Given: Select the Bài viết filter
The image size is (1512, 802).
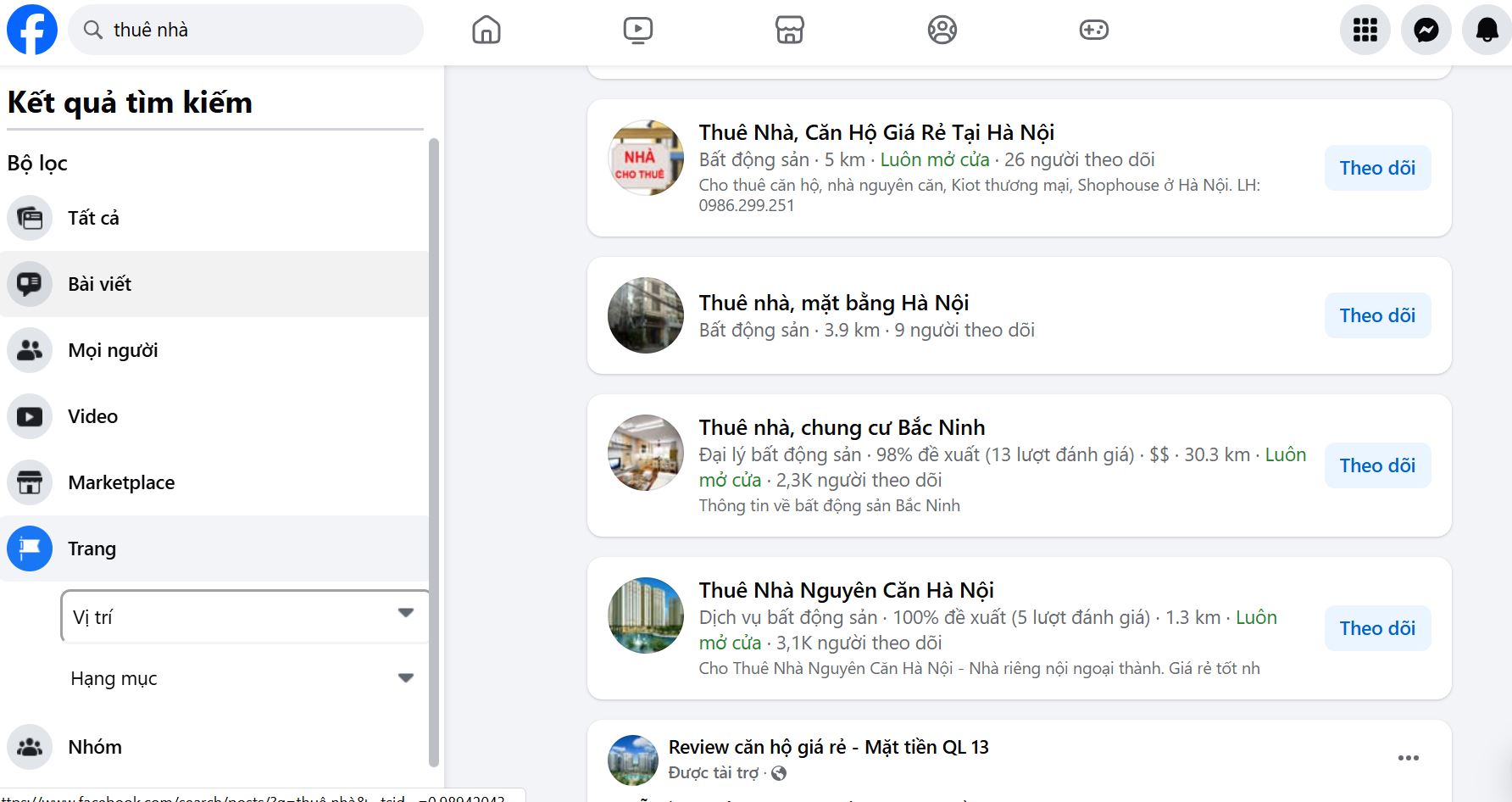Looking at the screenshot, I should (x=100, y=284).
